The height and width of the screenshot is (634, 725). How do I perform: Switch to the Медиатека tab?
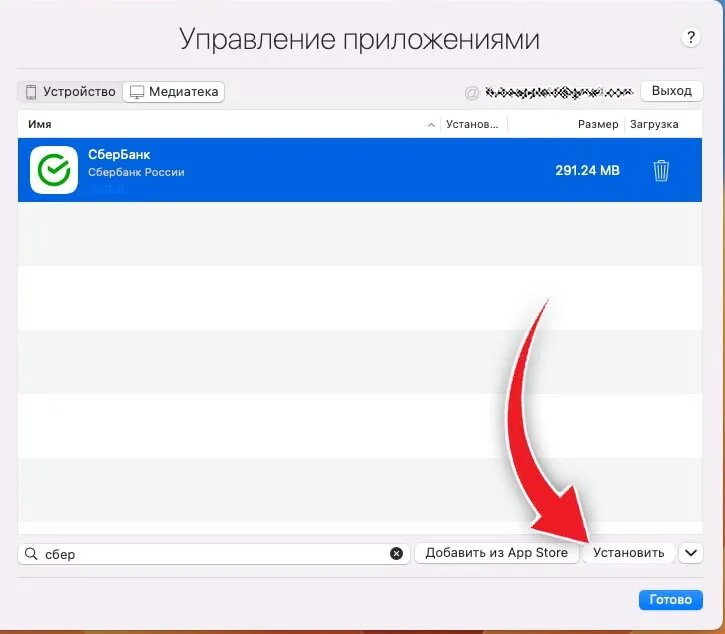point(174,92)
